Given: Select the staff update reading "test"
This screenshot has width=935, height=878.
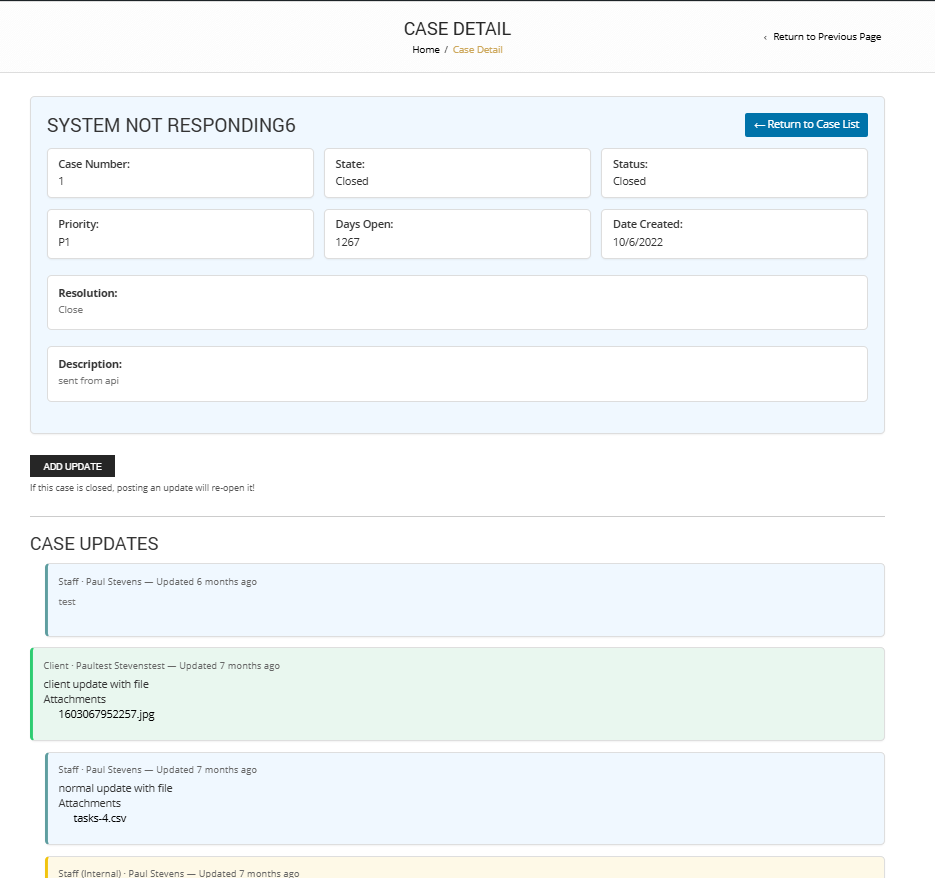Looking at the screenshot, I should [x=465, y=600].
